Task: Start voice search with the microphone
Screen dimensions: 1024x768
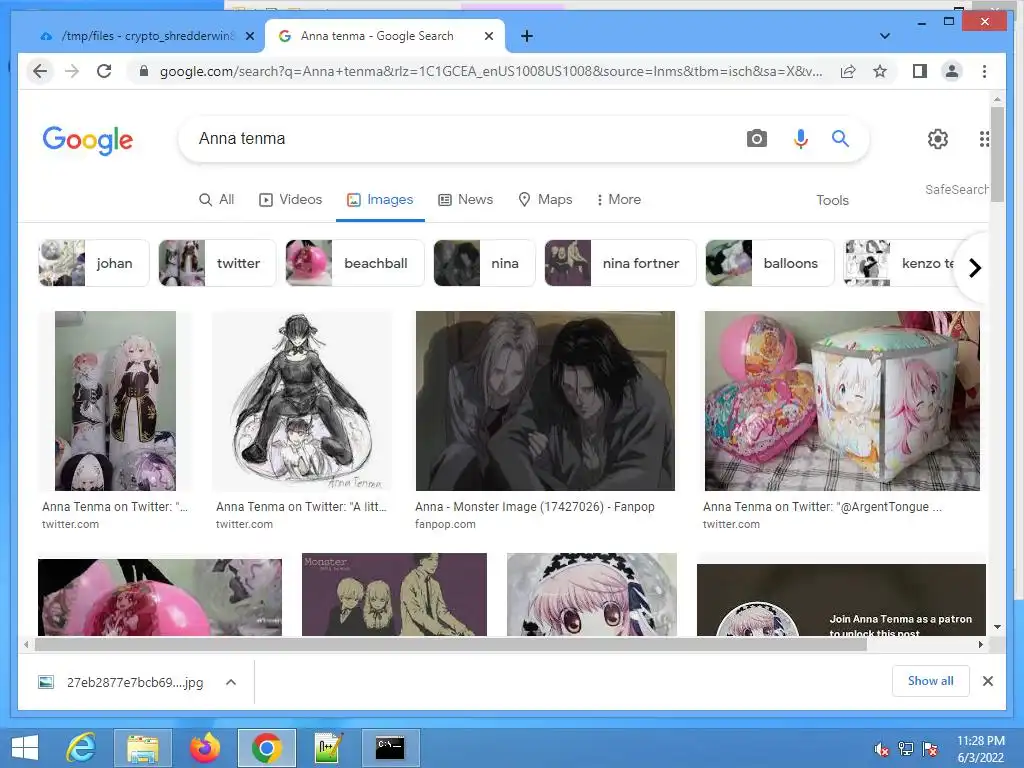Action: [x=801, y=138]
